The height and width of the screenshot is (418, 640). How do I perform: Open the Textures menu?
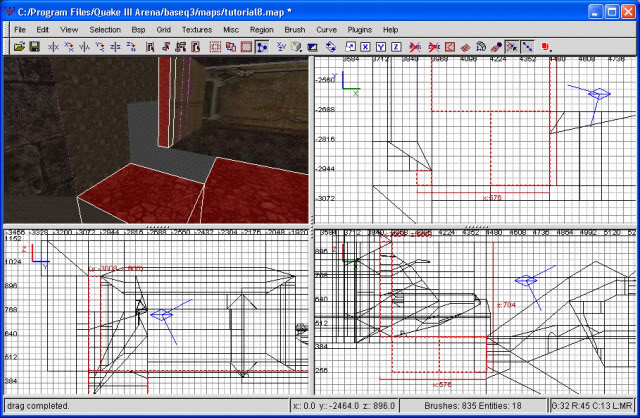197,30
